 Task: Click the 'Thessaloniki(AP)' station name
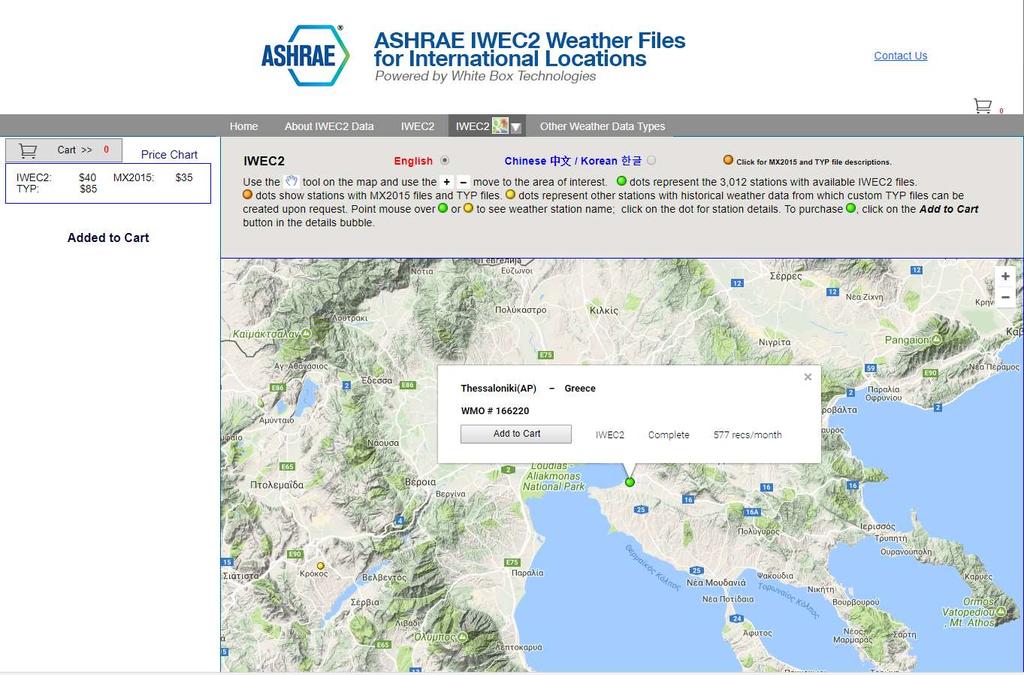(x=498, y=388)
